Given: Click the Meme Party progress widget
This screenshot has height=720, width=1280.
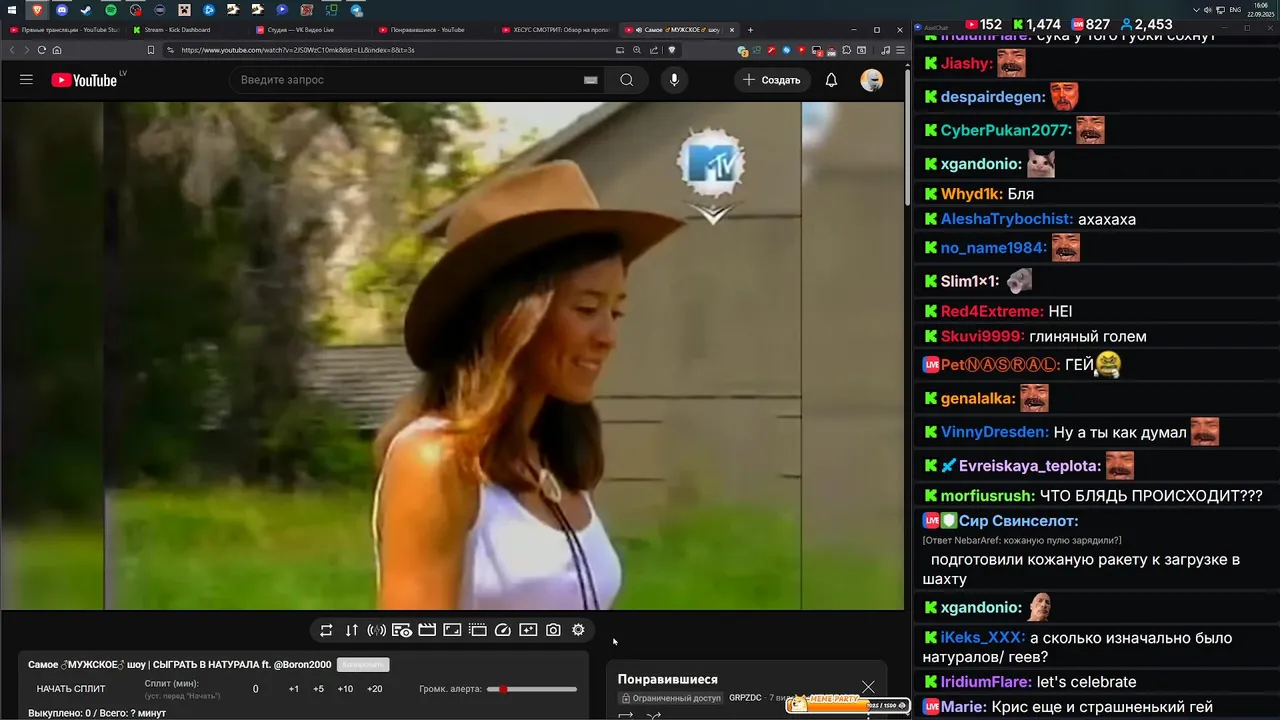Looking at the screenshot, I should coord(848,704).
